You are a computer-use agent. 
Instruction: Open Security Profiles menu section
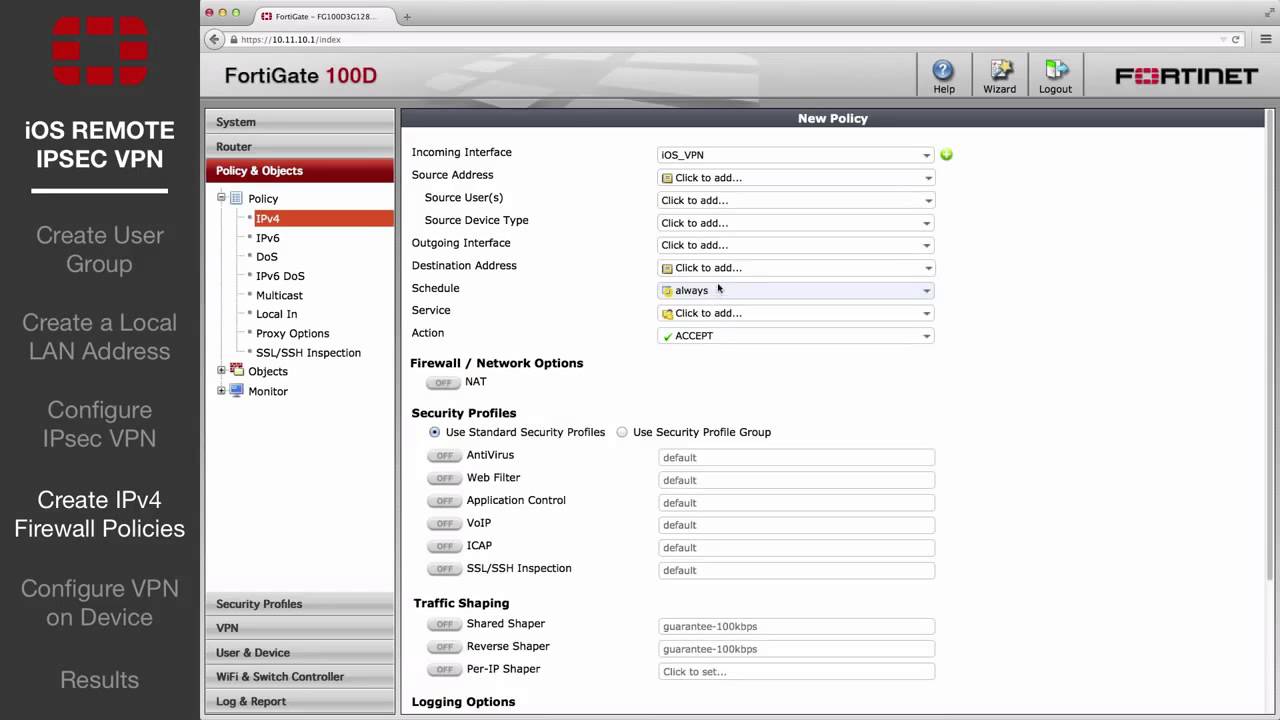click(300, 604)
